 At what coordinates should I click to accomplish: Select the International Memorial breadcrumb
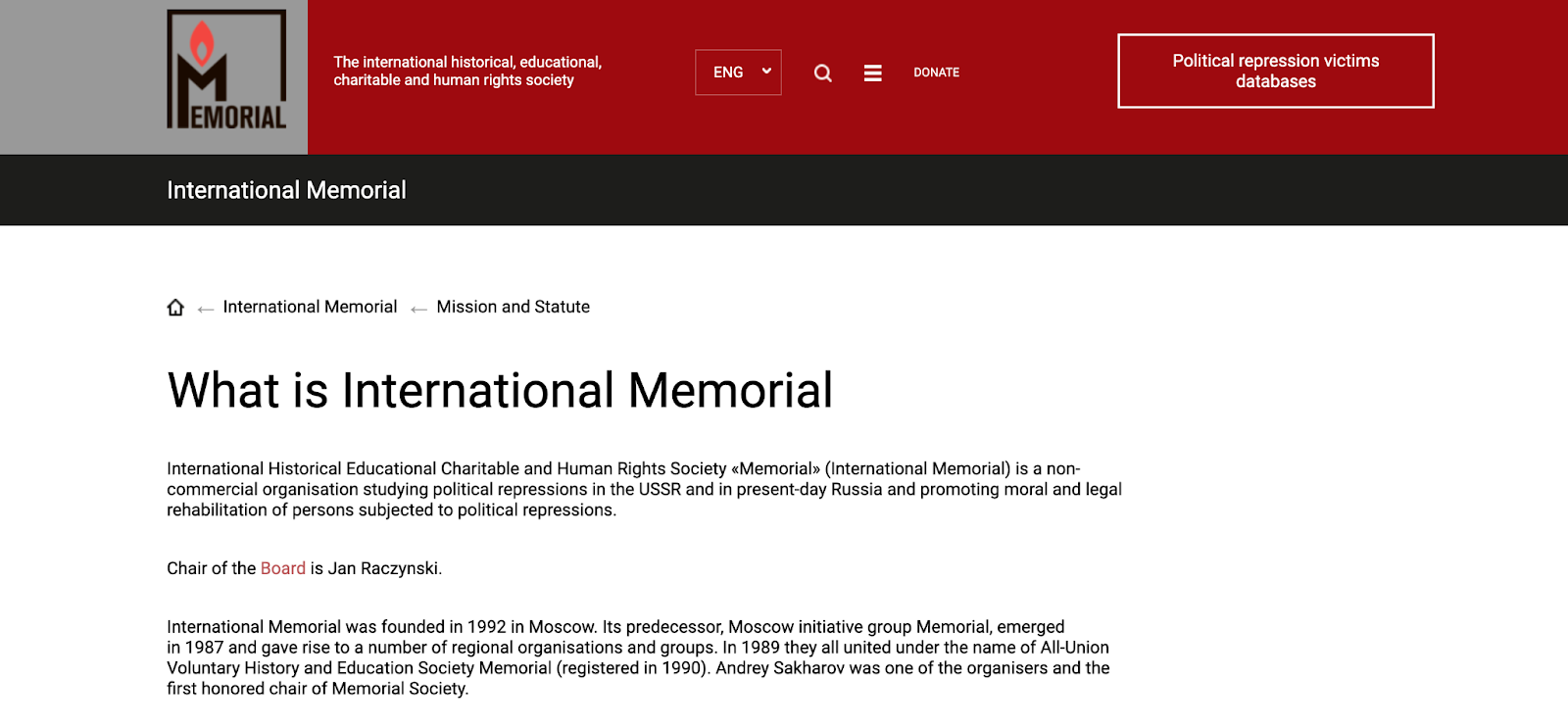click(310, 307)
